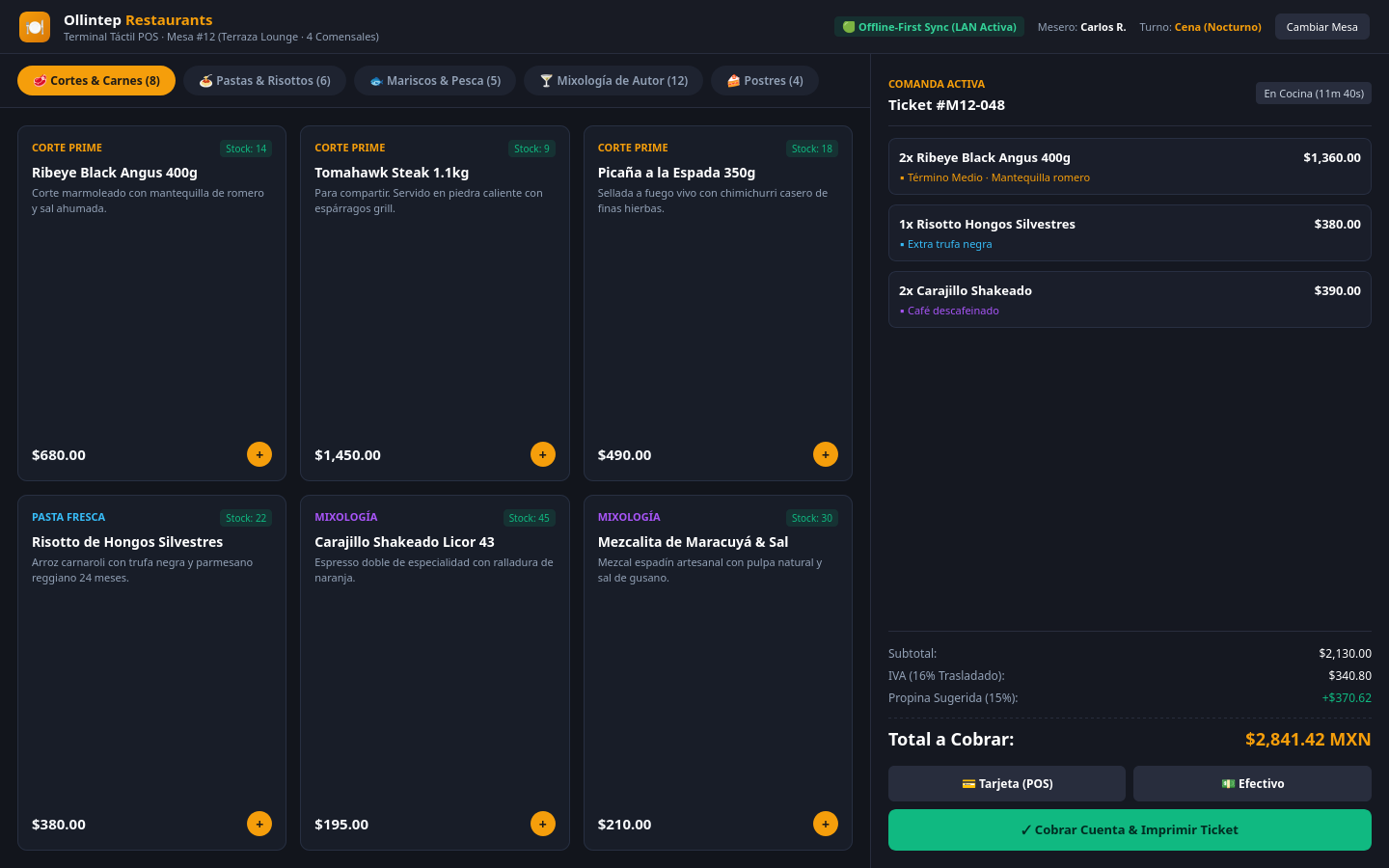Select Mariscos & Pesca tab
The image size is (1389, 868).
(435, 81)
